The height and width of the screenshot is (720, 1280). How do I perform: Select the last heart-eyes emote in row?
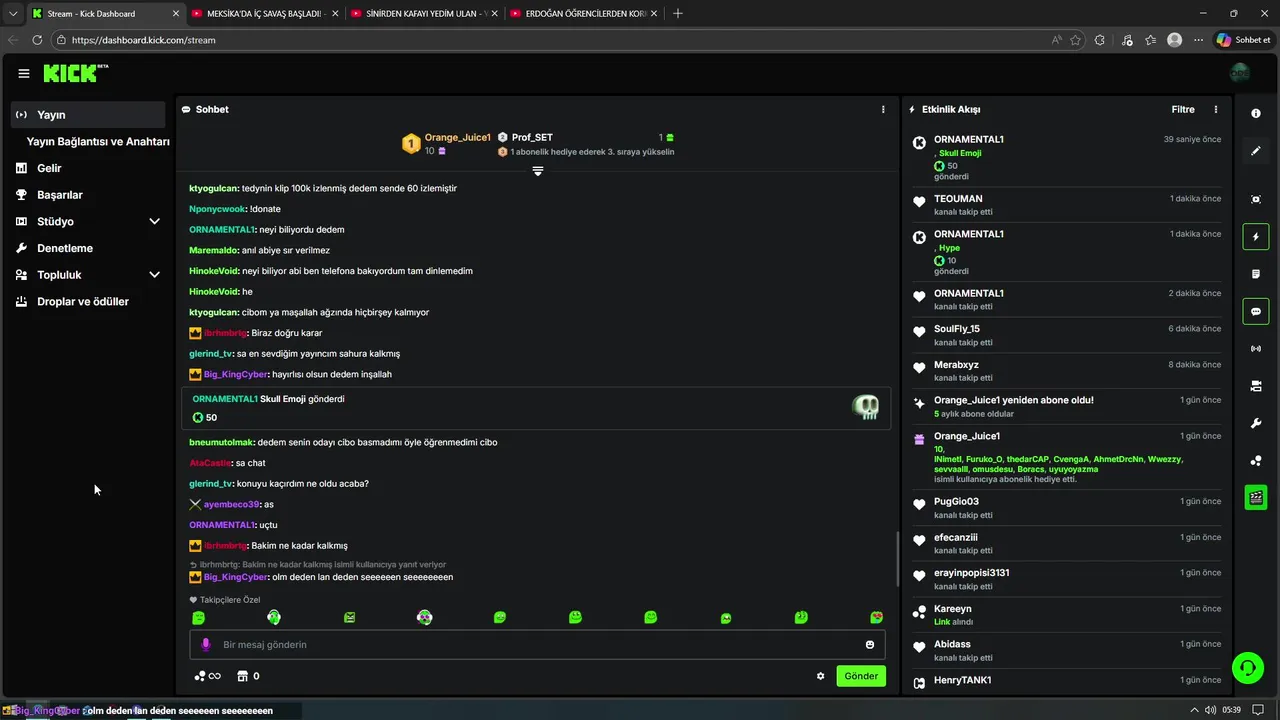click(877, 618)
